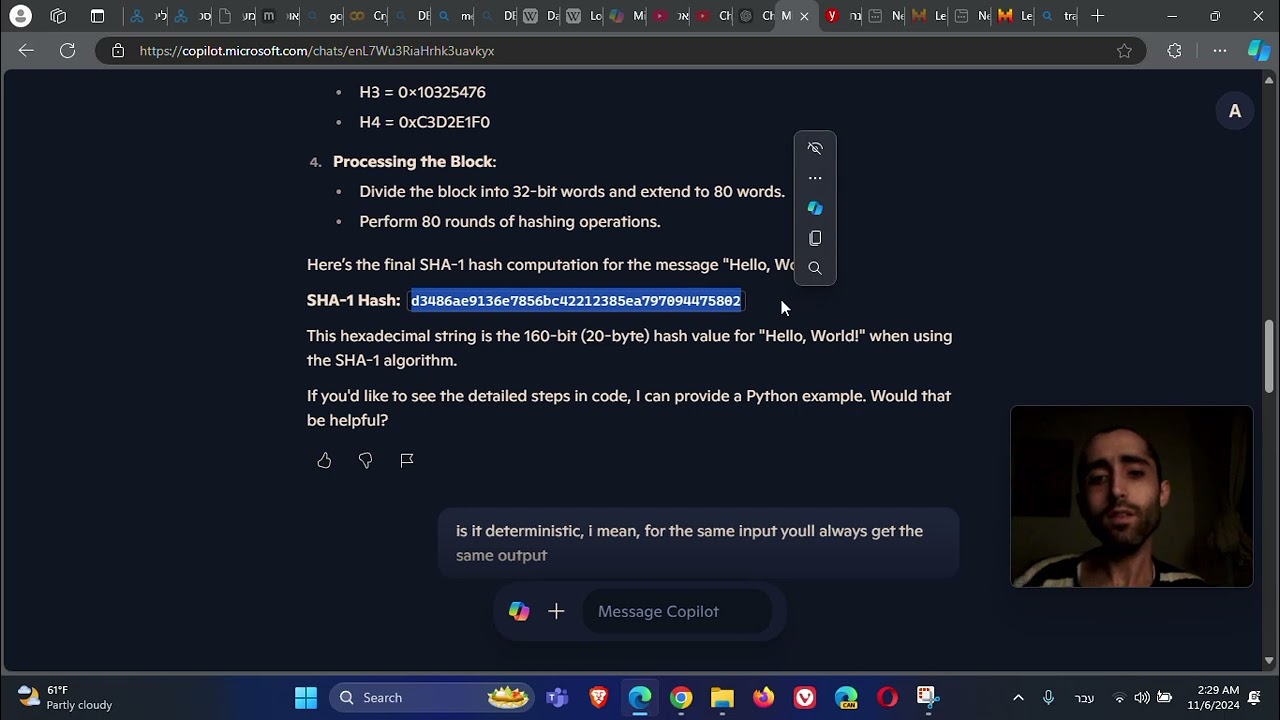Open Snipping Tool from the taskbar

(927, 698)
